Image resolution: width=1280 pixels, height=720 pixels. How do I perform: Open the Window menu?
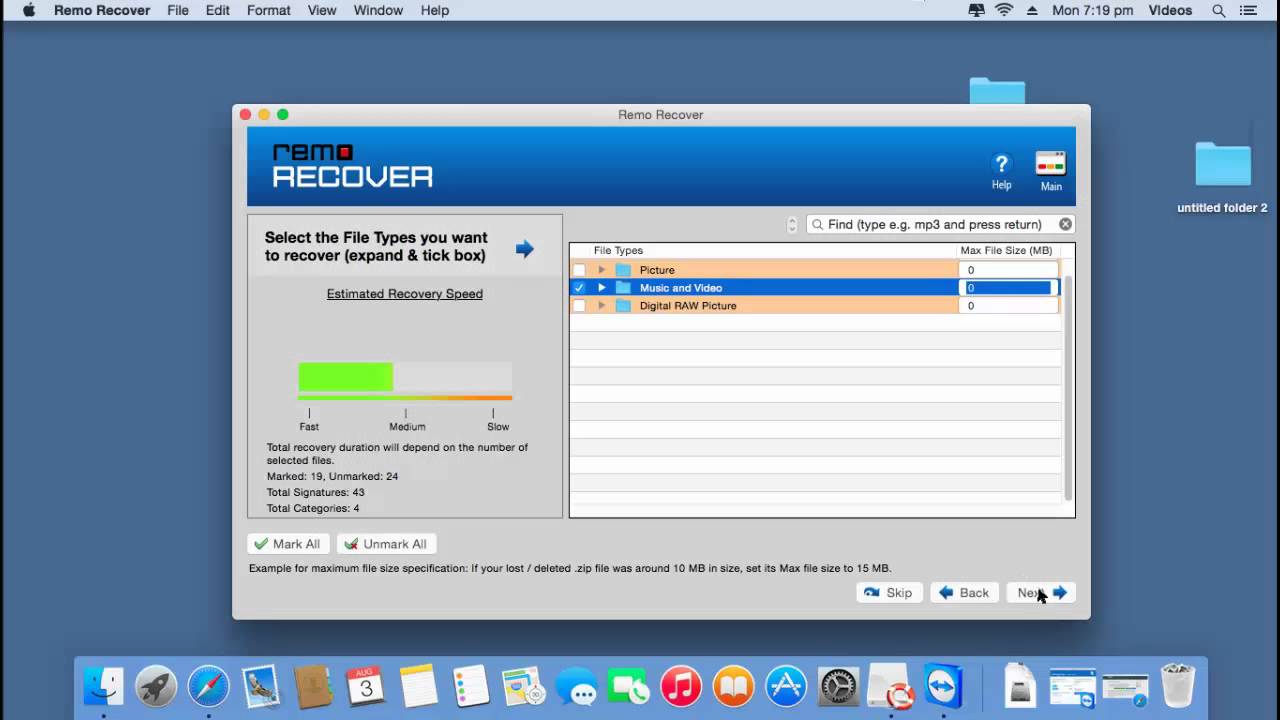(378, 10)
